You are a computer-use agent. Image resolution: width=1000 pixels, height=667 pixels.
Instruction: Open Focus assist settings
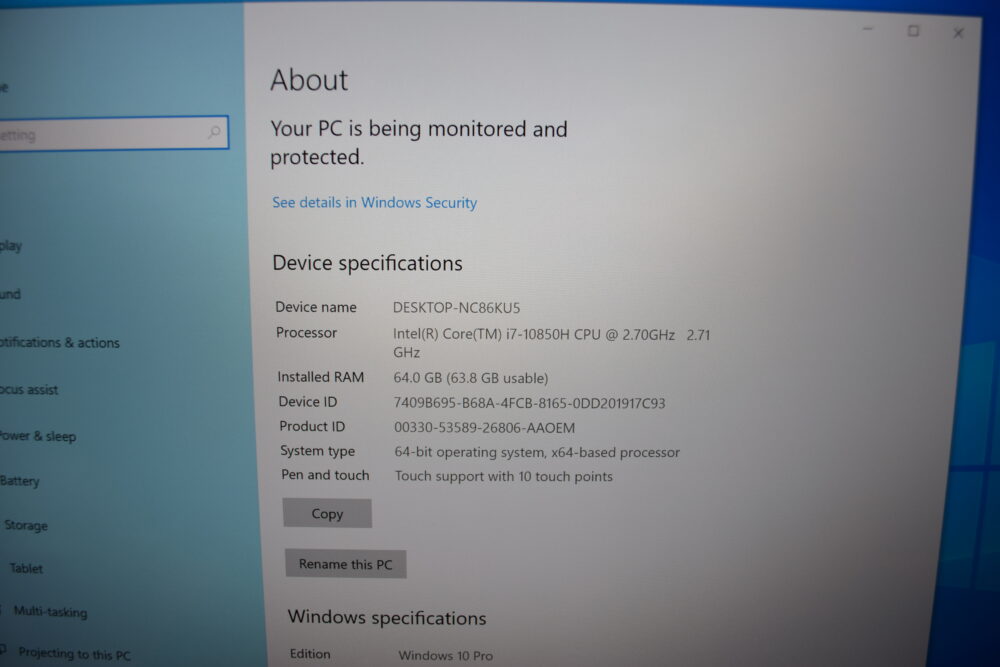[29, 390]
